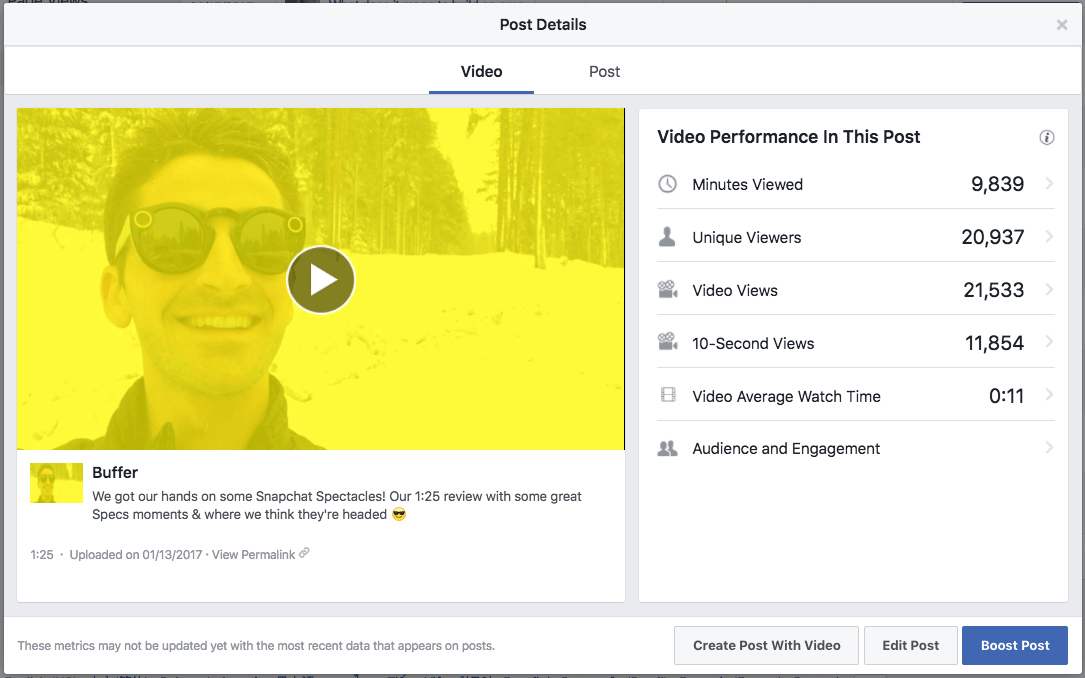This screenshot has width=1085, height=678.
Task: Click the Audience and Engagement people icon
Action: coord(668,448)
